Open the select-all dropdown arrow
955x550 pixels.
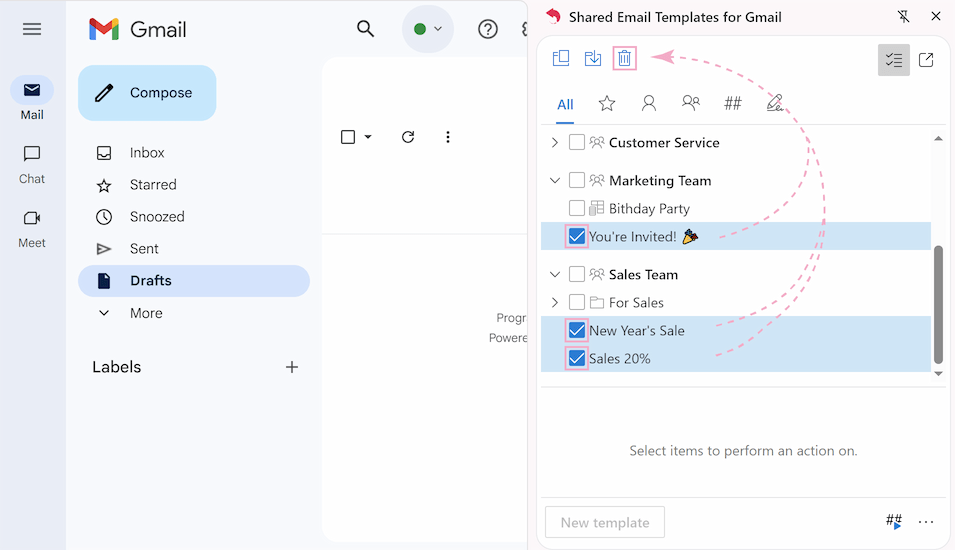(x=368, y=137)
